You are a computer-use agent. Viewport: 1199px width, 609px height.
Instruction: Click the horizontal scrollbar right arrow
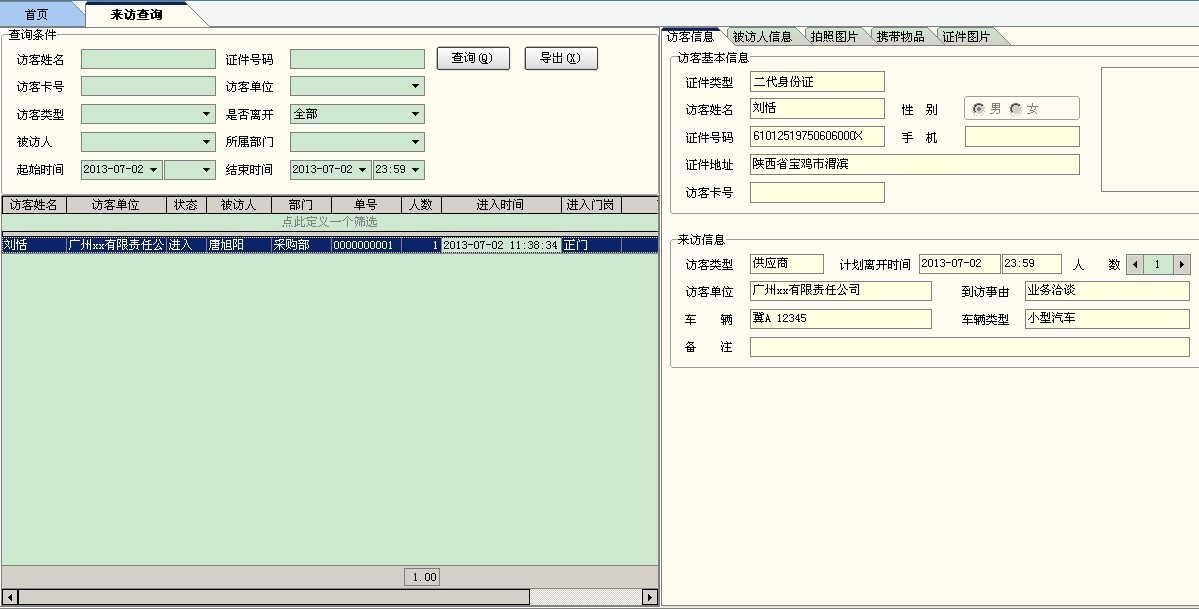[649, 597]
